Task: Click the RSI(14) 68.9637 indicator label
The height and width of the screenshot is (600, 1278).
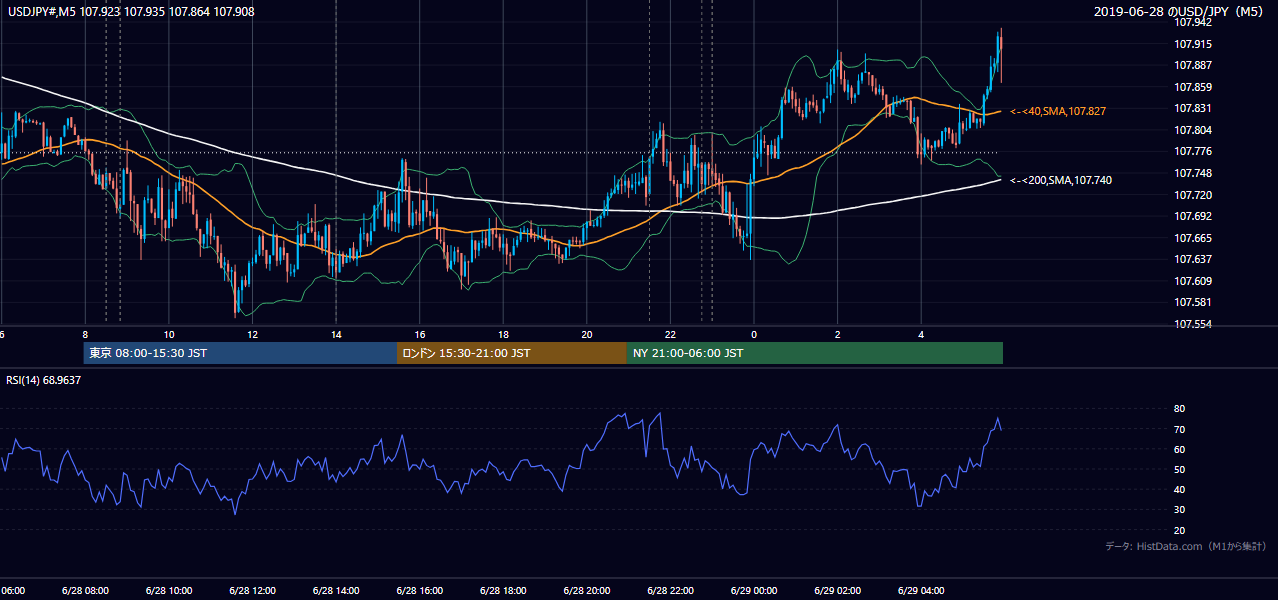Action: 44,380
